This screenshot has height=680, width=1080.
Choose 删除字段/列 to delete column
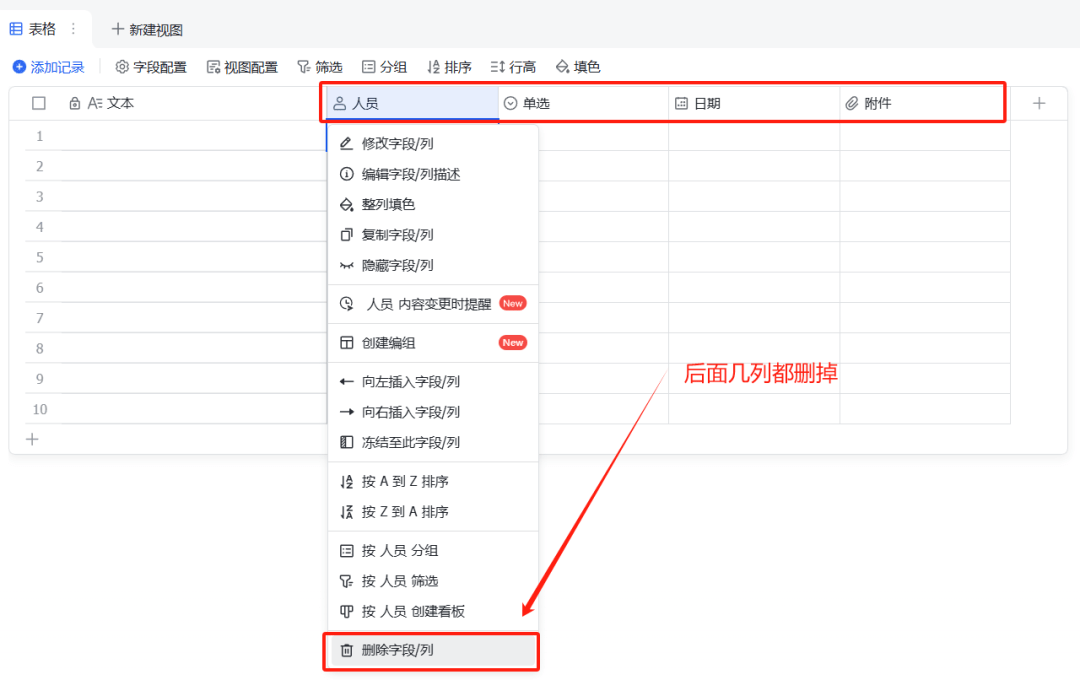click(x=433, y=650)
